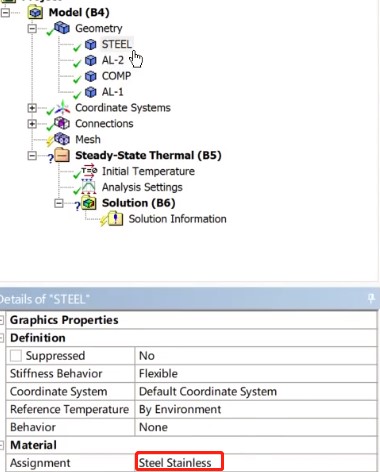This screenshot has height=472, width=380.
Task: Select the COMP body
Action: (116, 76)
